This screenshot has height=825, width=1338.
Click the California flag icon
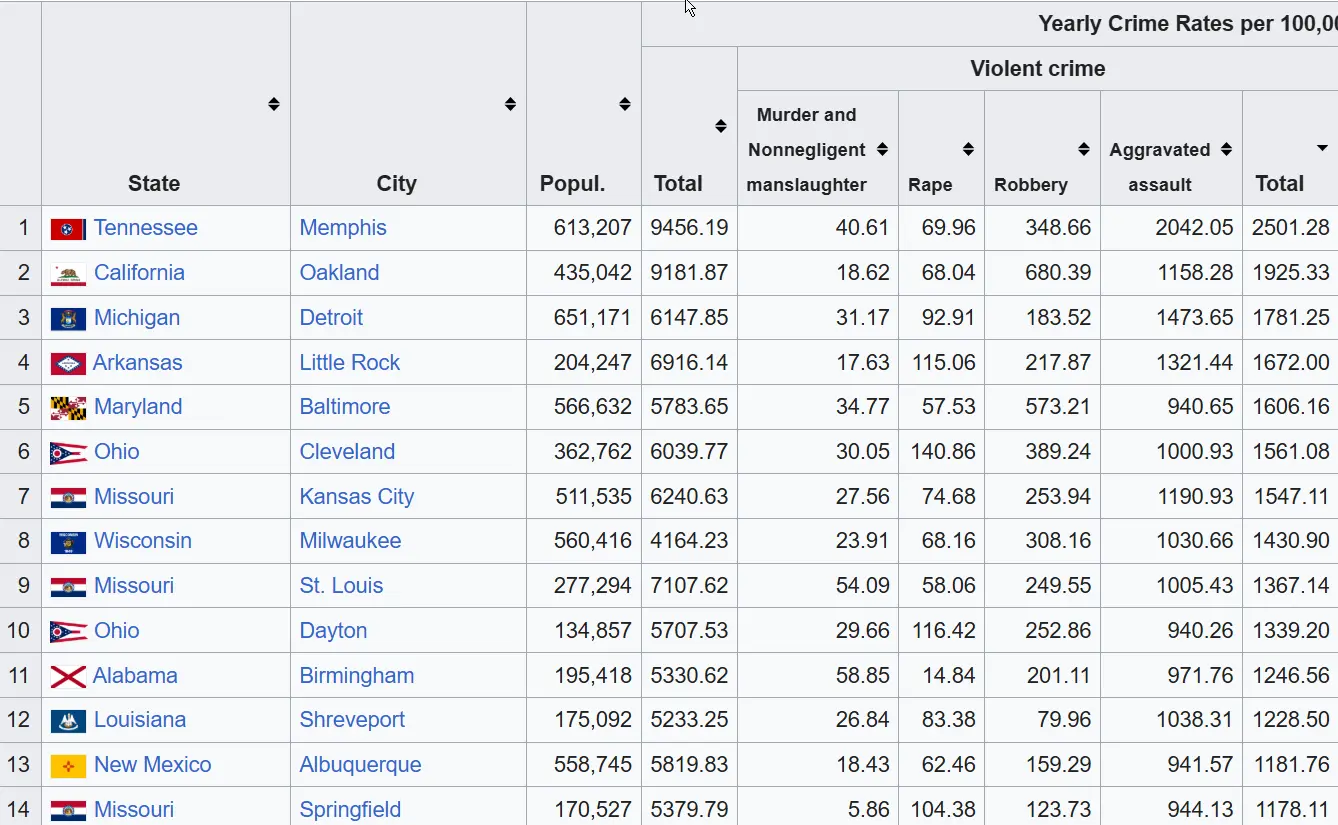click(x=68, y=274)
